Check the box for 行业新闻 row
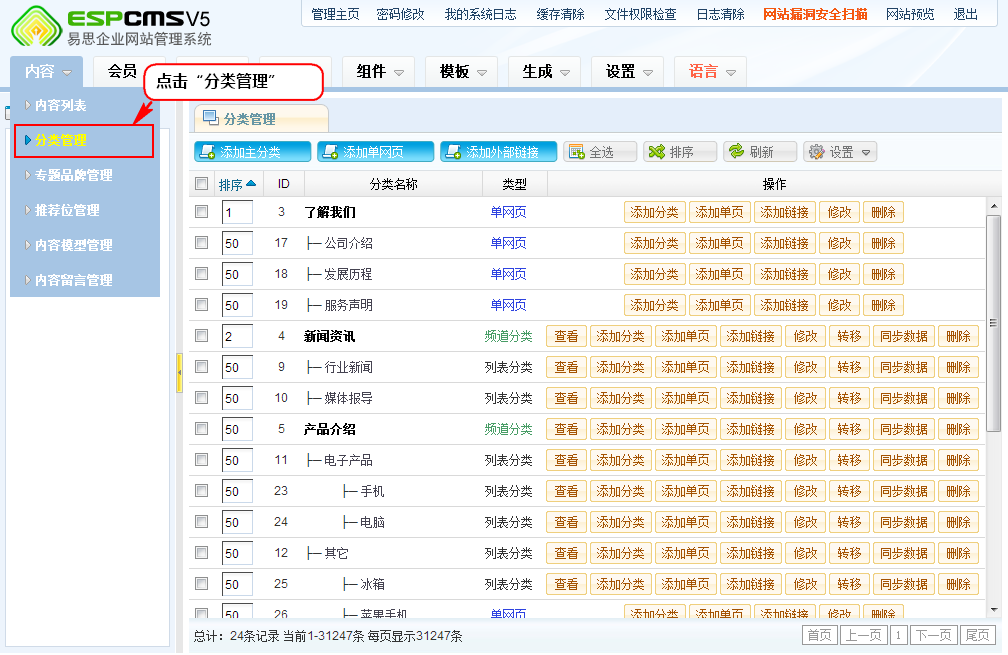 point(202,366)
